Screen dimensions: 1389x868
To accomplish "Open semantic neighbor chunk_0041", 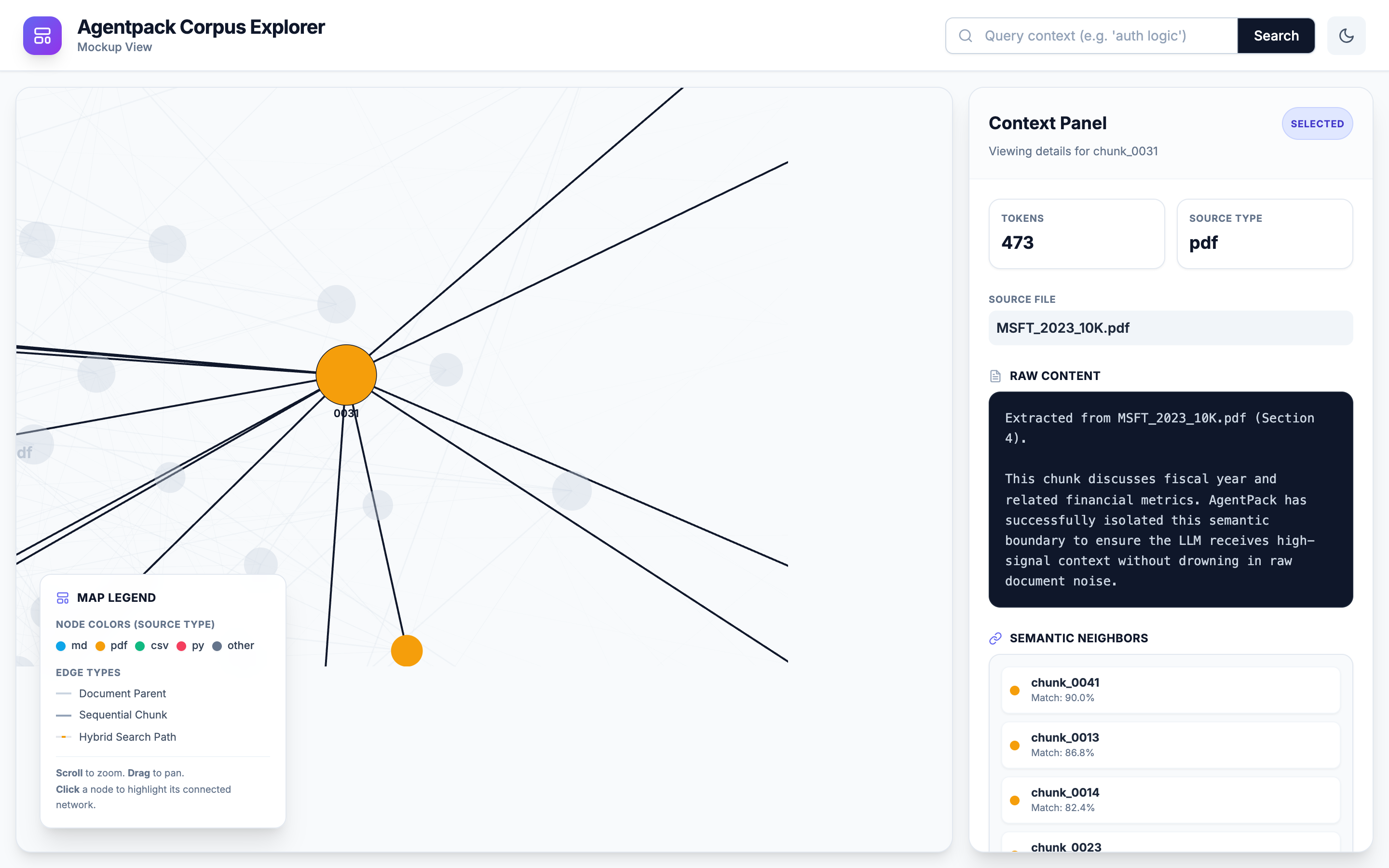I will click(x=1171, y=690).
